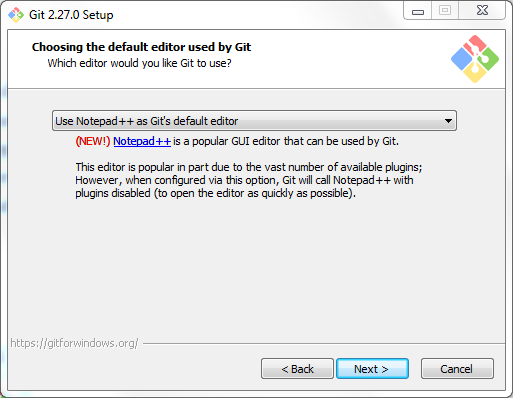The height and width of the screenshot is (398, 513).
Task: Continue setup with the Next > button
Action: (372, 369)
